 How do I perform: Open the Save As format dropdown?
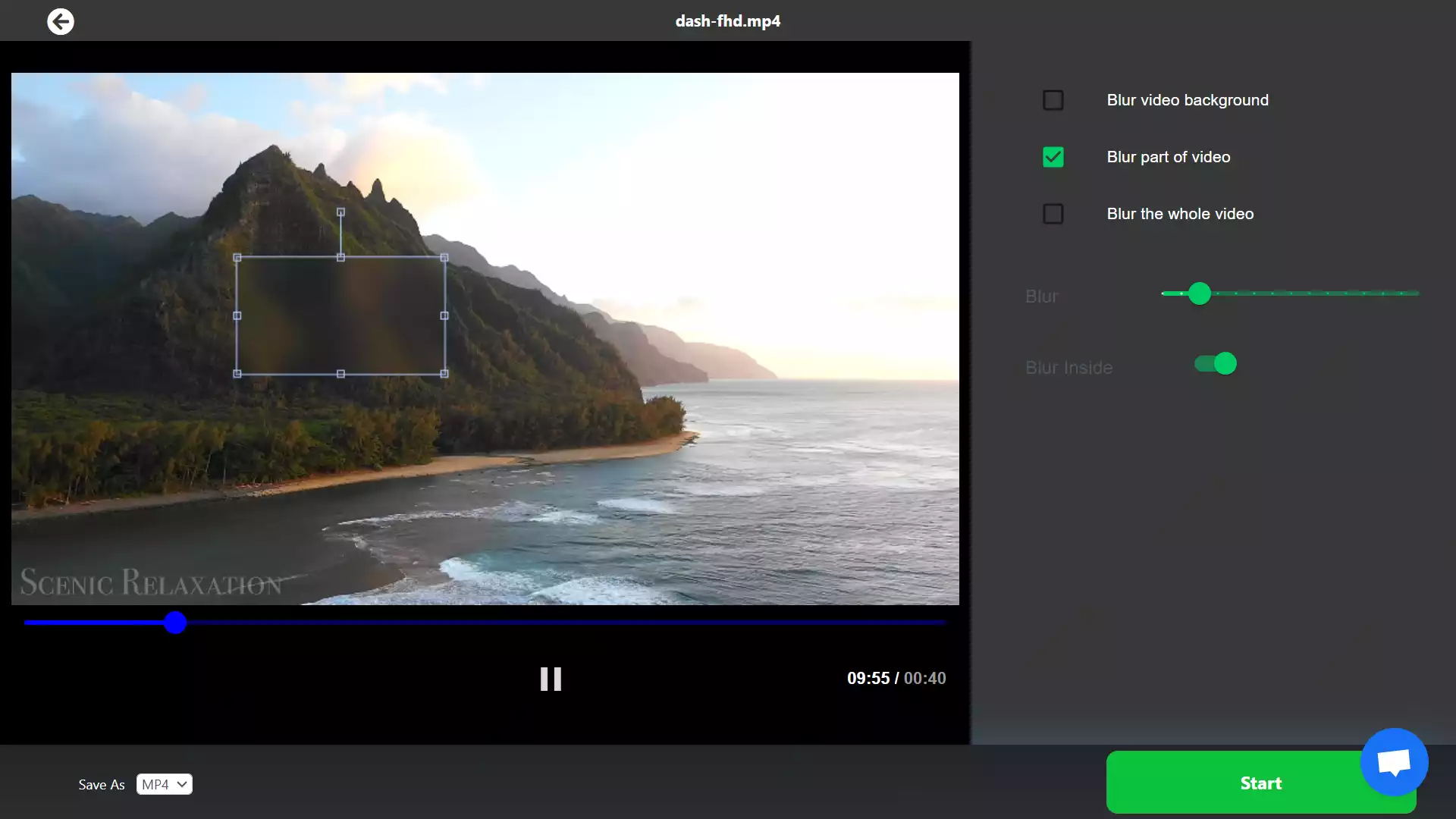click(164, 784)
